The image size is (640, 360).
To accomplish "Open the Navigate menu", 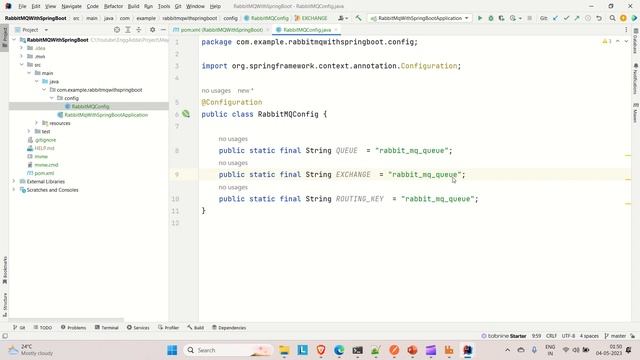I will [x=71, y=6].
